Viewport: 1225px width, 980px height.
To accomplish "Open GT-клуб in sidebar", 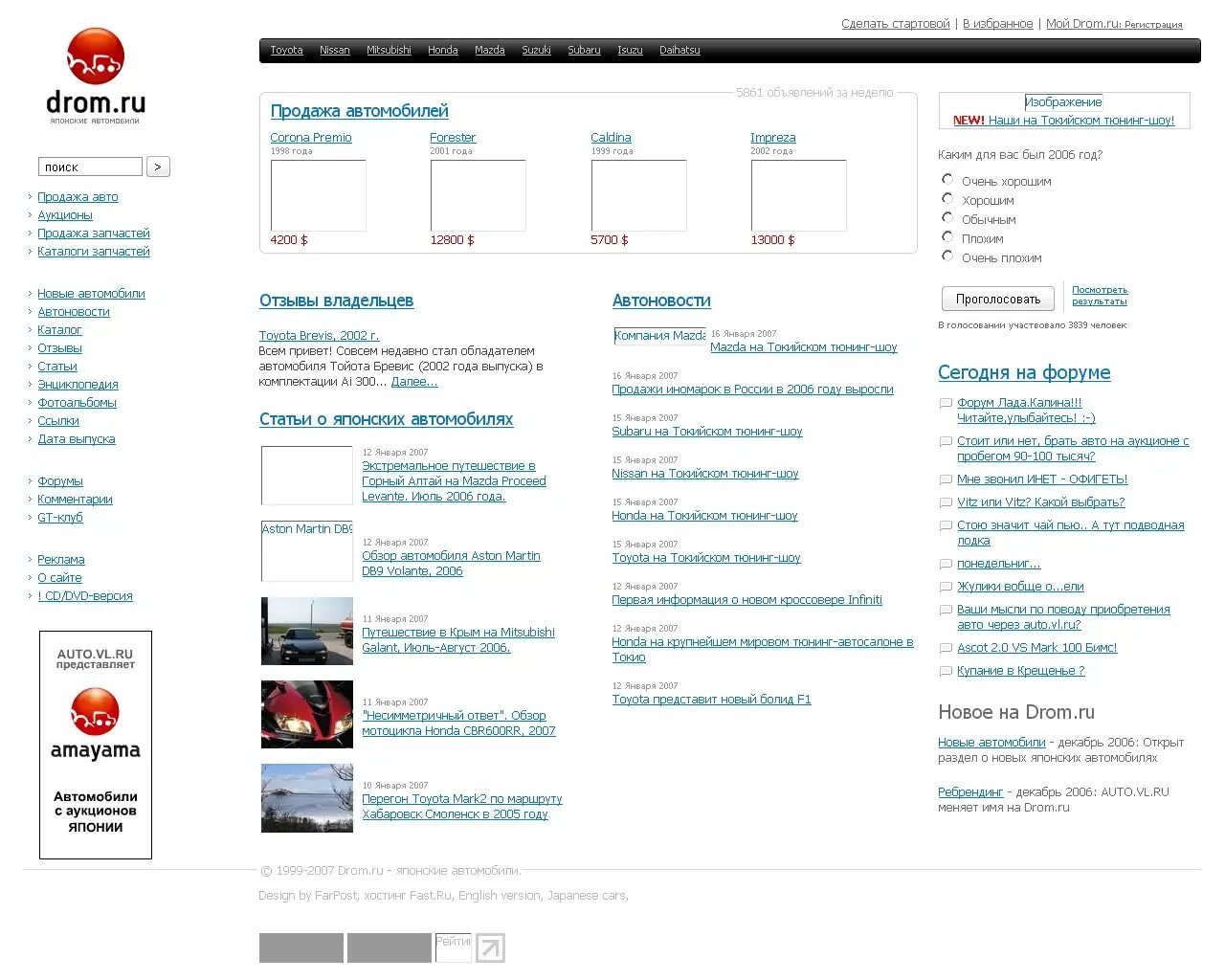I will click(60, 518).
